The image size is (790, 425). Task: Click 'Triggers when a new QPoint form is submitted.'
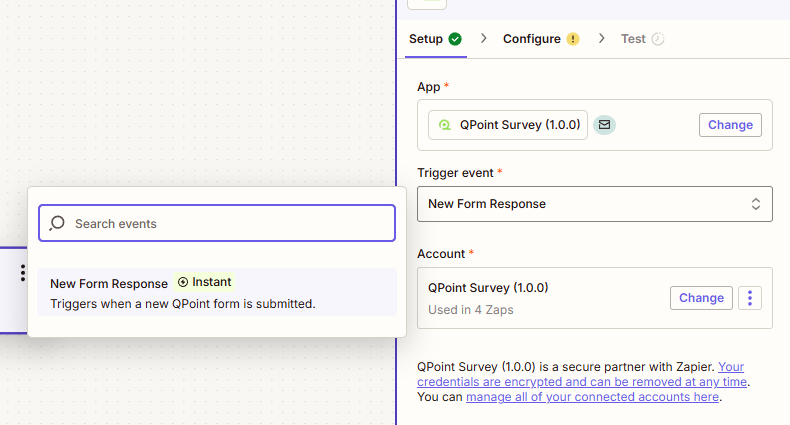(x=182, y=304)
